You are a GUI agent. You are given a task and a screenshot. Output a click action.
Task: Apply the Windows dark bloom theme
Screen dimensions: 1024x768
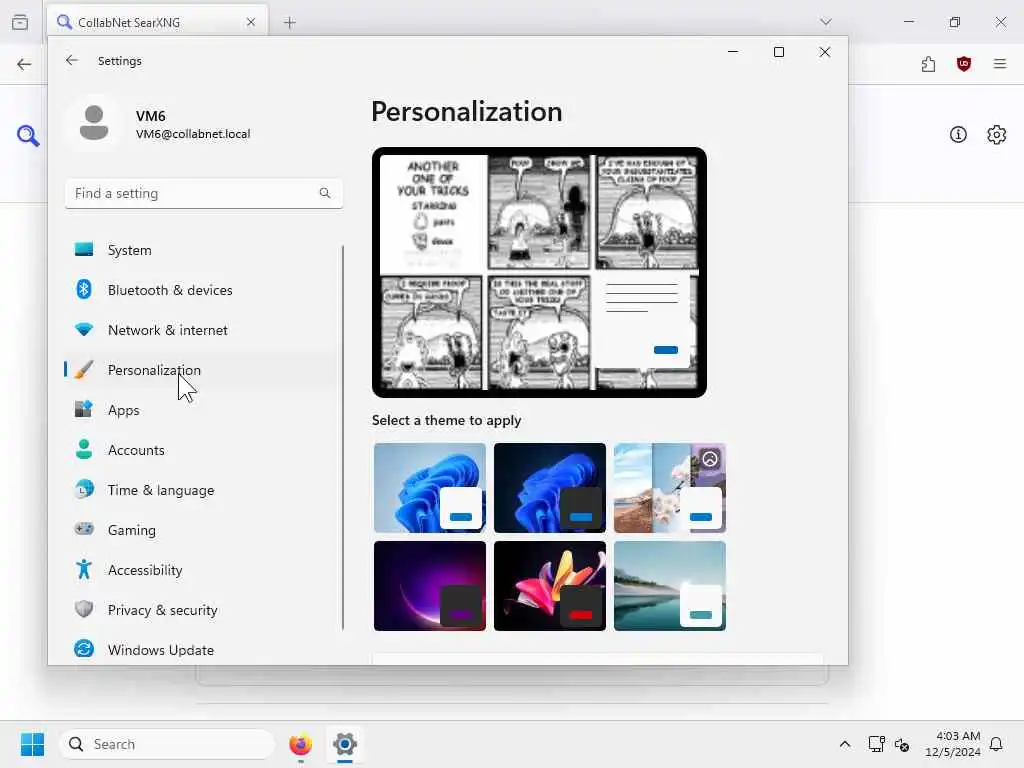tap(550, 488)
